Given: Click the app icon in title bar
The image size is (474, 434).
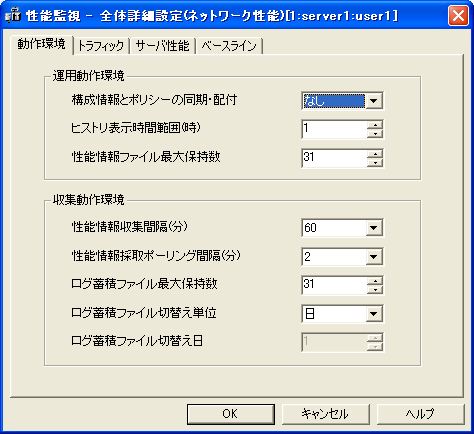Looking at the screenshot, I should tap(14, 16).
